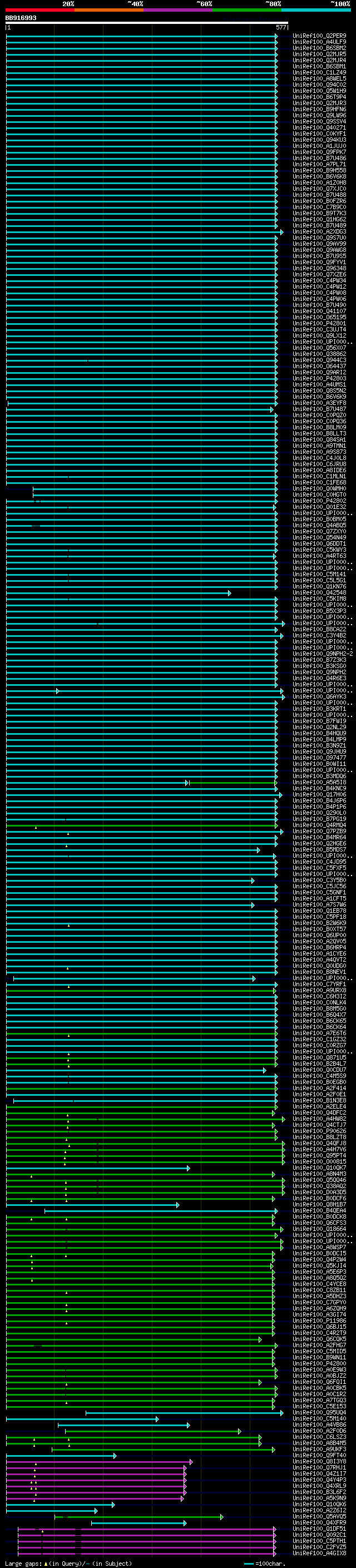Select label UniRef100_Q5AVQ5
Screen dimensions: 356x1568
point(319,1516)
